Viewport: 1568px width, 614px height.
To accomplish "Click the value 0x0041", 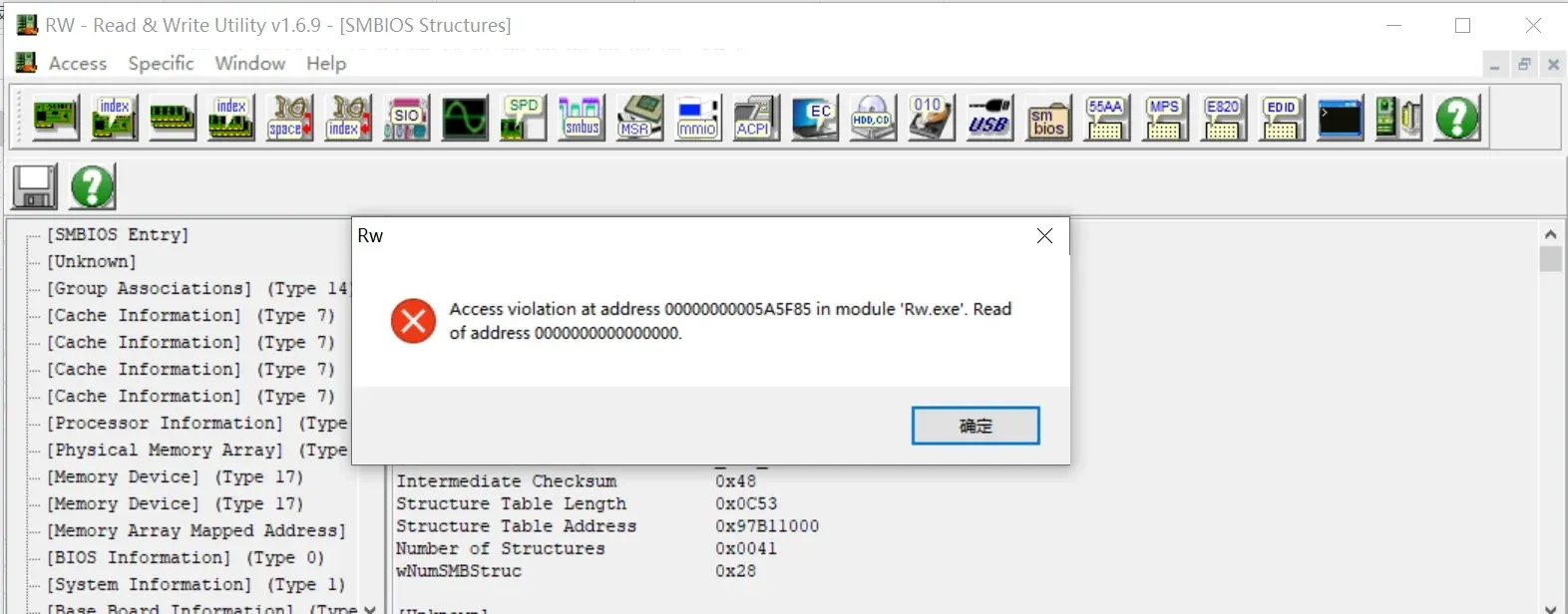I will [x=746, y=549].
